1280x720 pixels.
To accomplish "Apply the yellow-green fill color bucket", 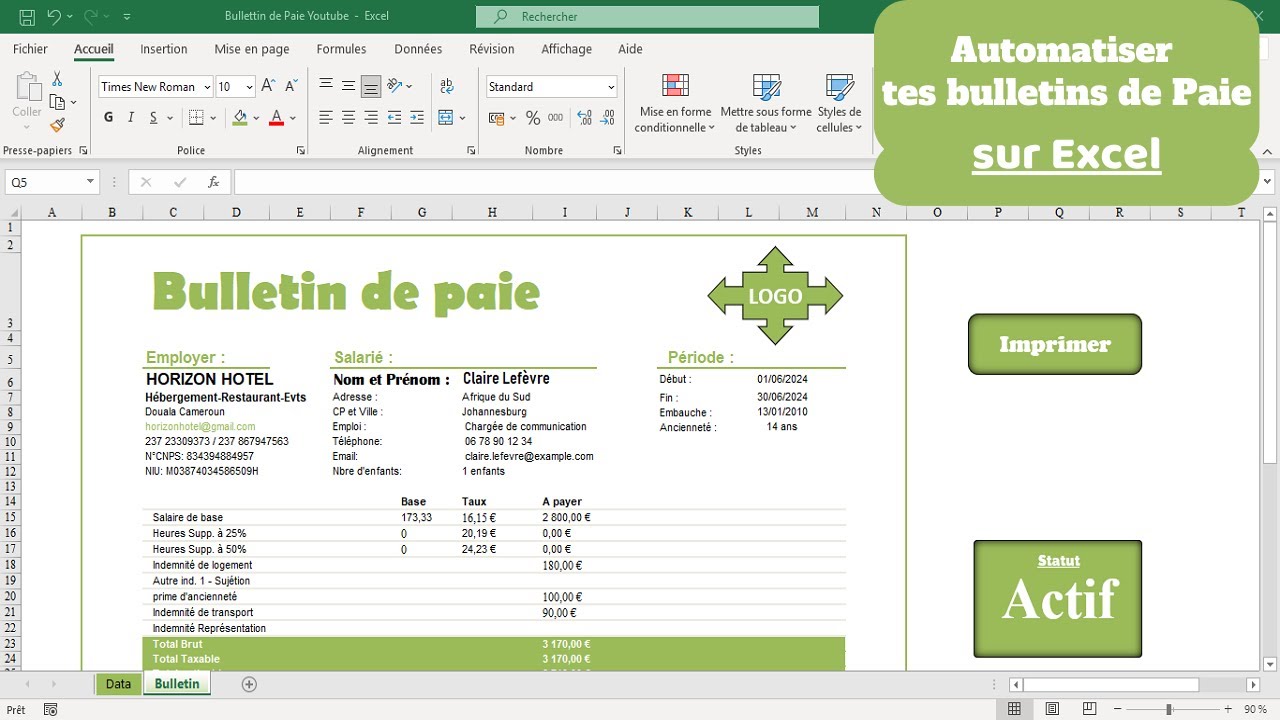I will pos(240,118).
